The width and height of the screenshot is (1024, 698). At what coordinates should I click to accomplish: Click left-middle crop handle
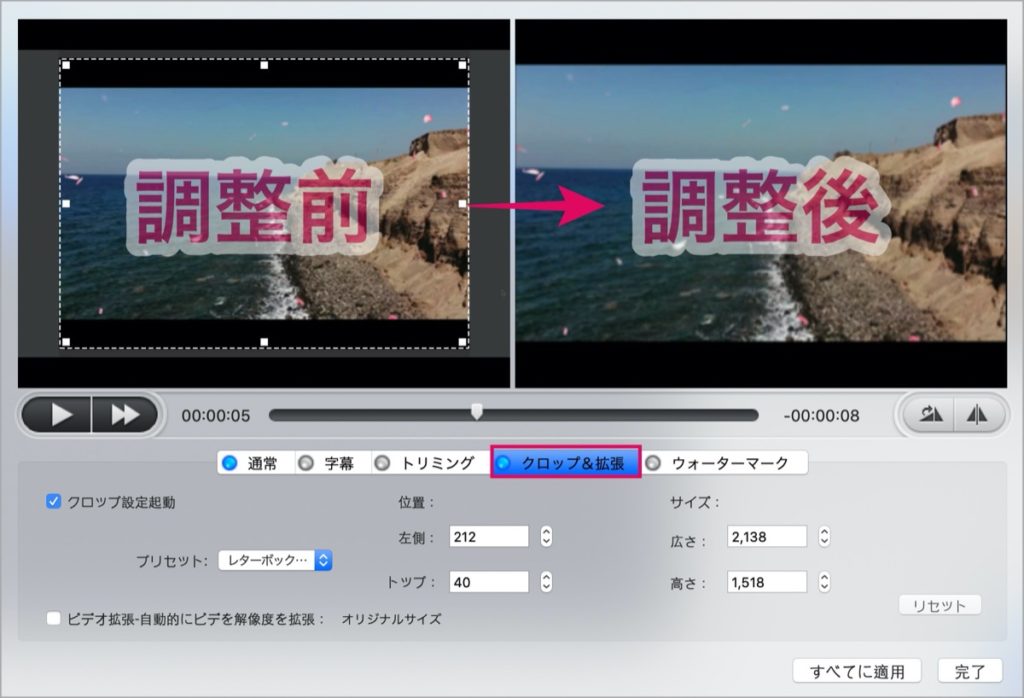point(66,204)
